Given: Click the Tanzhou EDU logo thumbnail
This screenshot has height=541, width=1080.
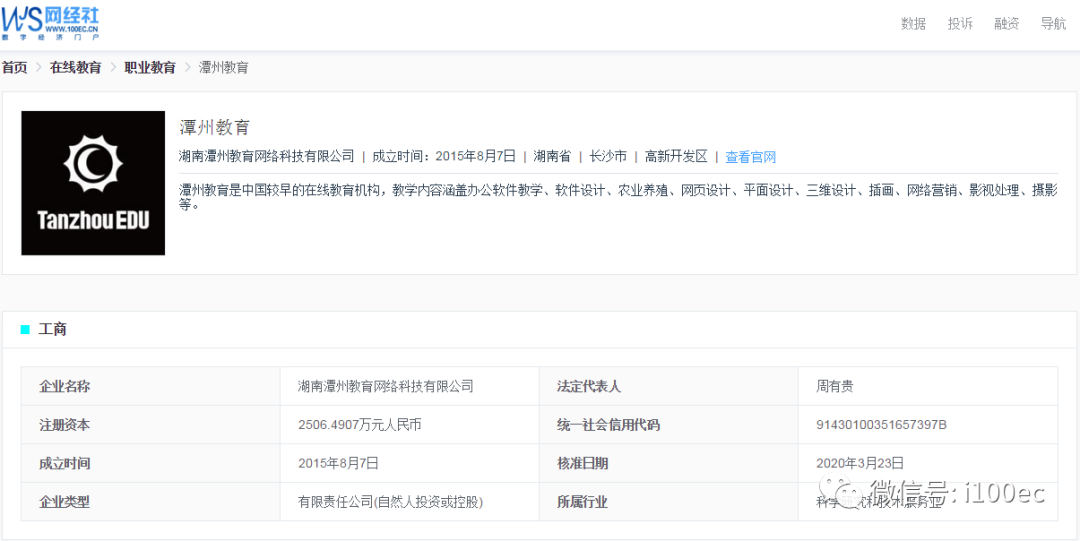Looking at the screenshot, I should pyautogui.click(x=93, y=183).
